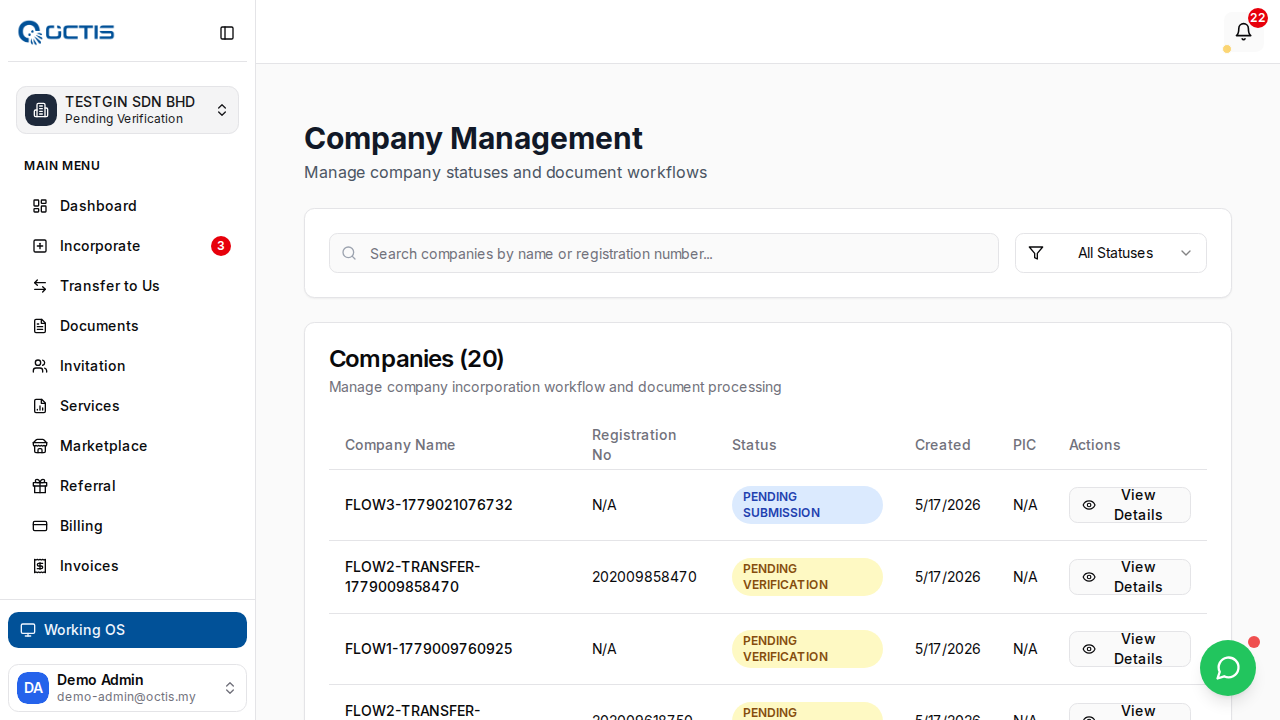Open the Invitation page
This screenshot has height=720, width=1280.
127,366
